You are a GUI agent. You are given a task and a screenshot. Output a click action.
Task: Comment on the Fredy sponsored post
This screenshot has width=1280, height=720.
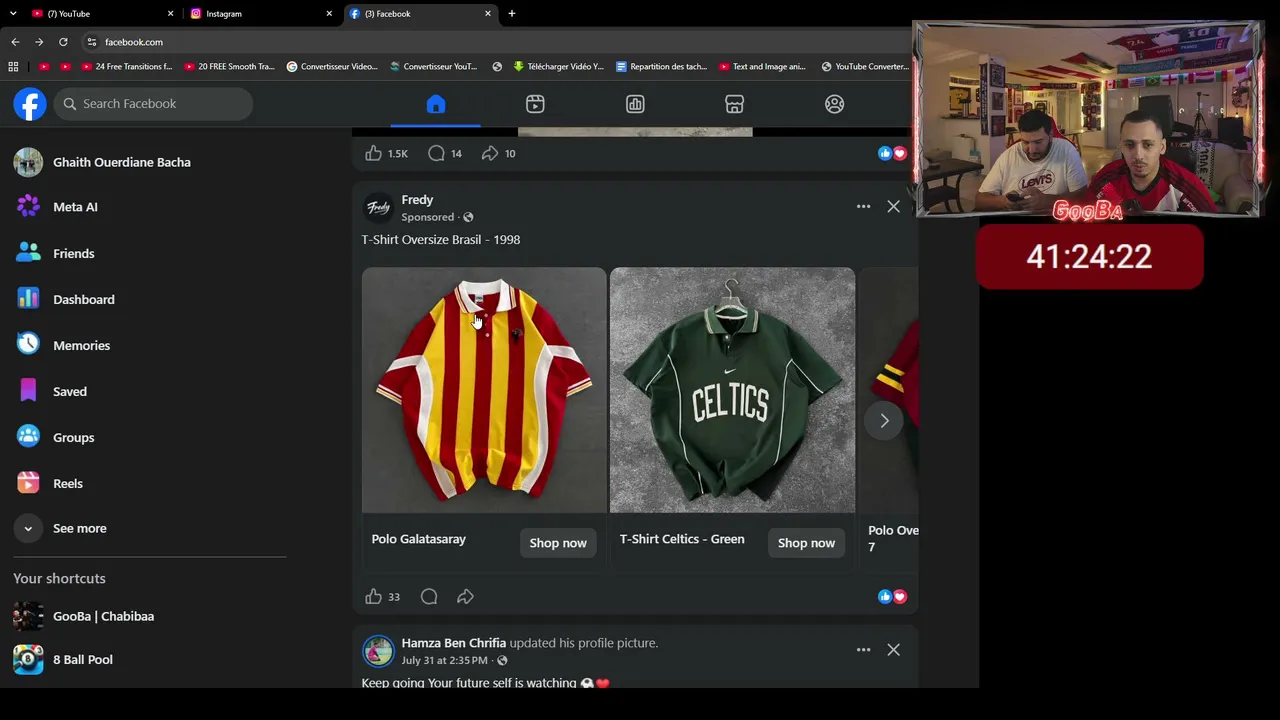pos(429,597)
